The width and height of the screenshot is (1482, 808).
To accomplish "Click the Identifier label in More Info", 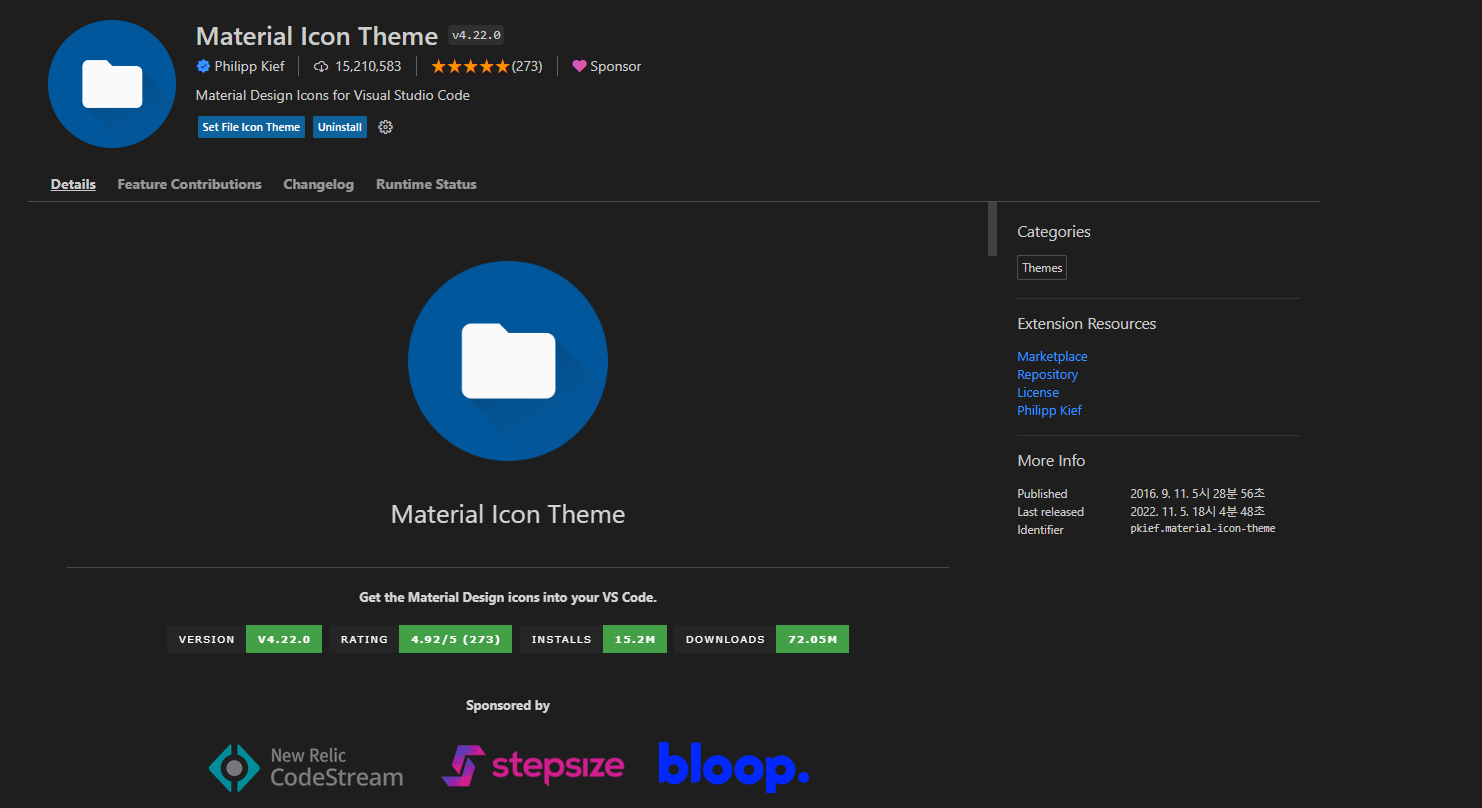I will [1040, 530].
